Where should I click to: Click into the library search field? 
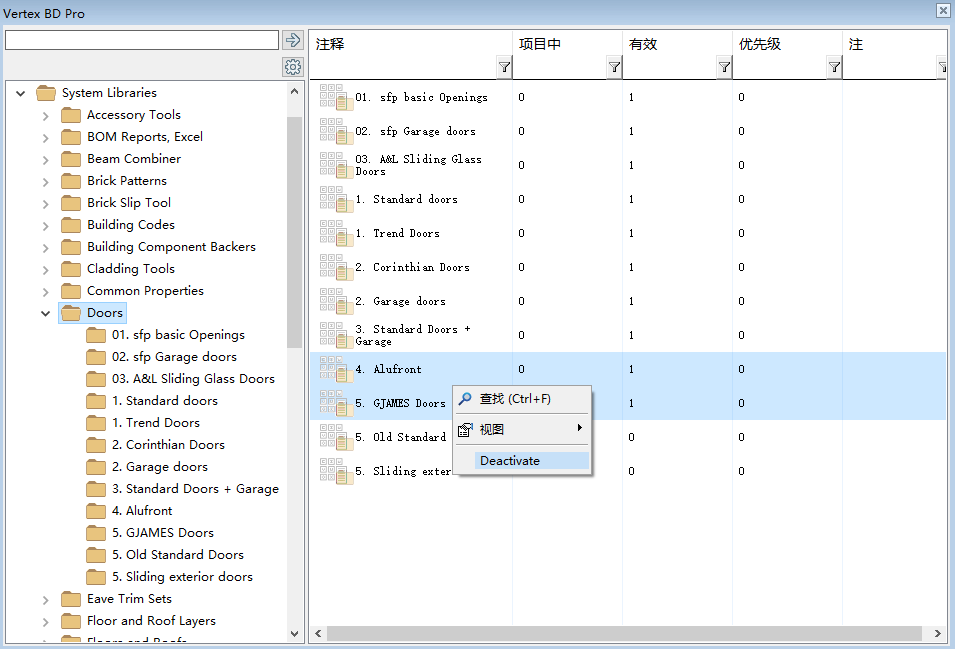coord(142,40)
